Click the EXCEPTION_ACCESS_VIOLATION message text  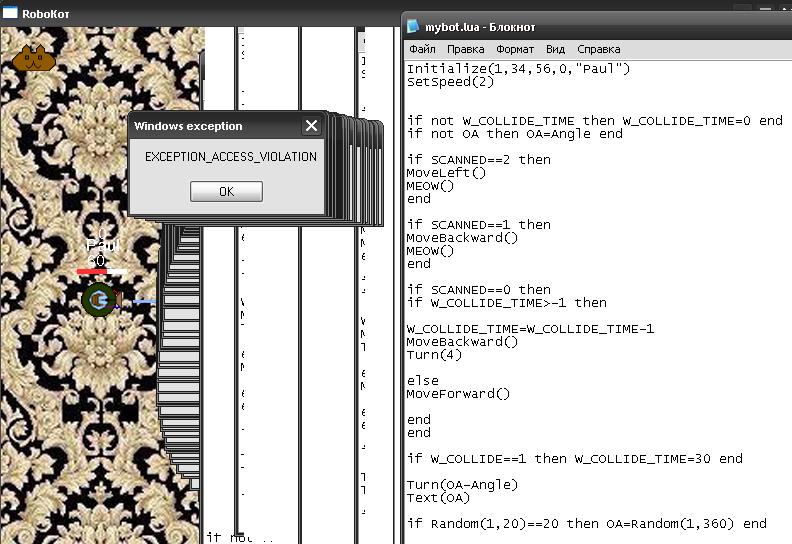(x=230, y=157)
